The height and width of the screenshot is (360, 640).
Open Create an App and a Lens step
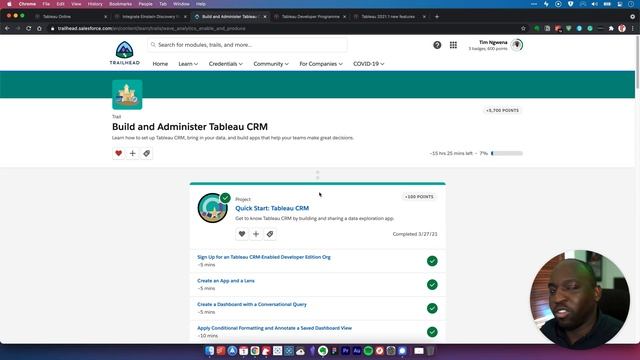tap(226, 281)
